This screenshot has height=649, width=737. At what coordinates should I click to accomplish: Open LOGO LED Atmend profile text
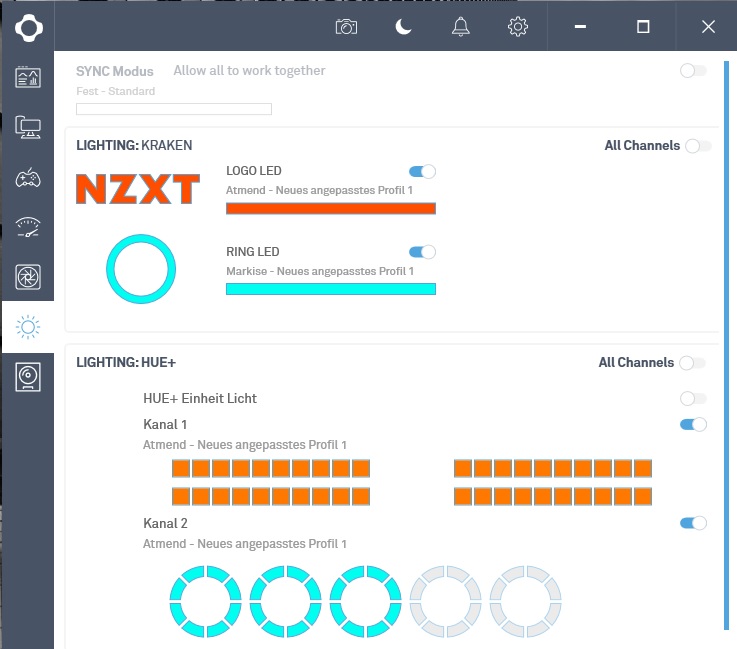(x=319, y=190)
